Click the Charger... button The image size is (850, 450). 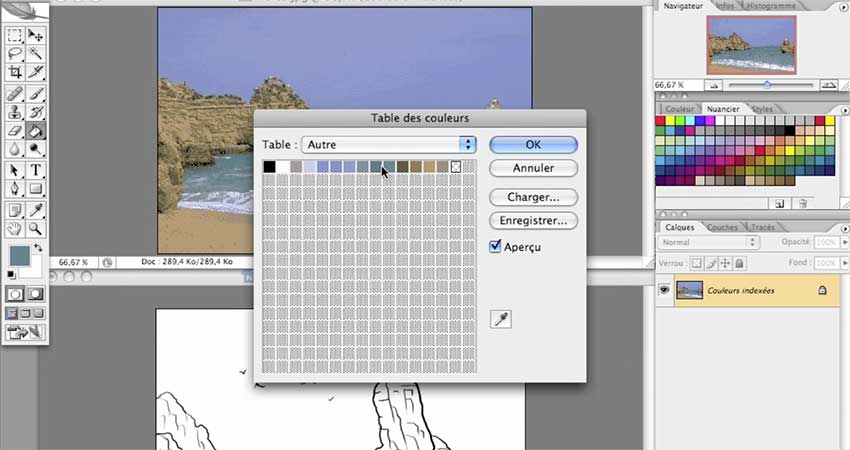[534, 197]
